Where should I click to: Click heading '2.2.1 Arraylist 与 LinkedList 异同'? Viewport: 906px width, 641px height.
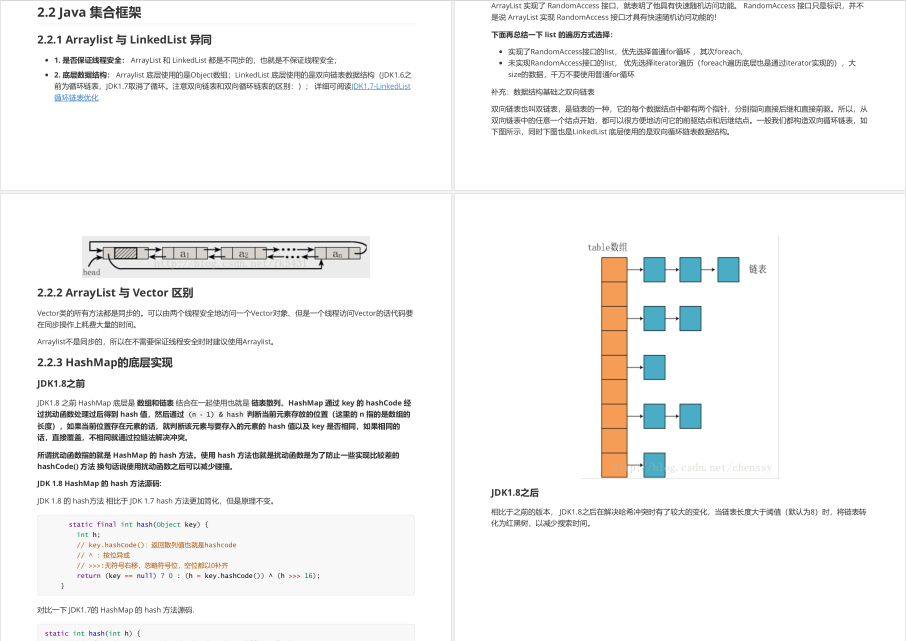(124, 39)
